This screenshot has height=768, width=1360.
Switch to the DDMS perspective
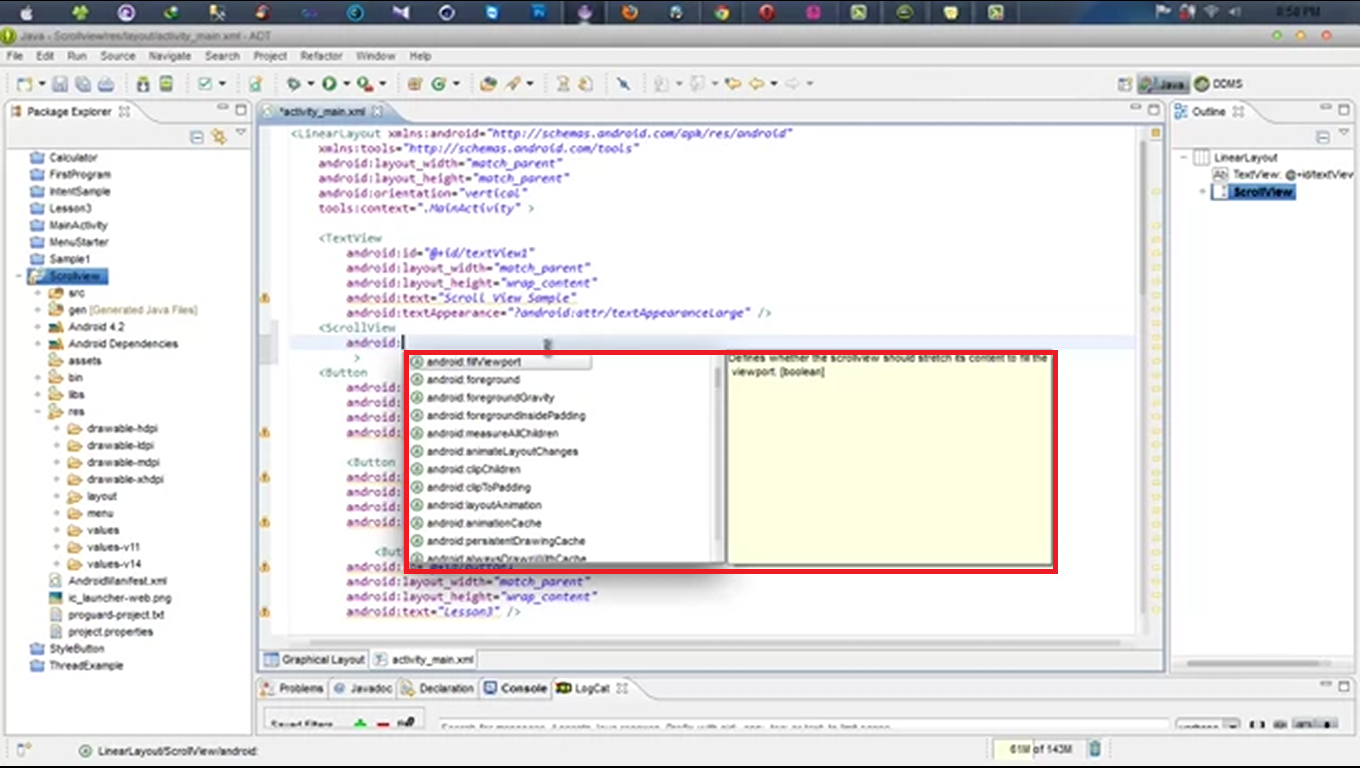pyautogui.click(x=1219, y=84)
